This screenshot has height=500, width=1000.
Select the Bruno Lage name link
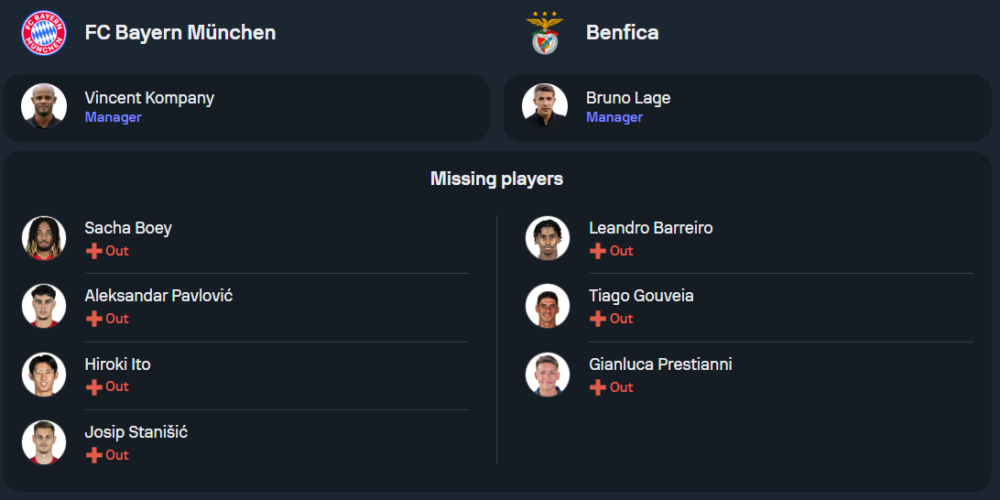(628, 98)
